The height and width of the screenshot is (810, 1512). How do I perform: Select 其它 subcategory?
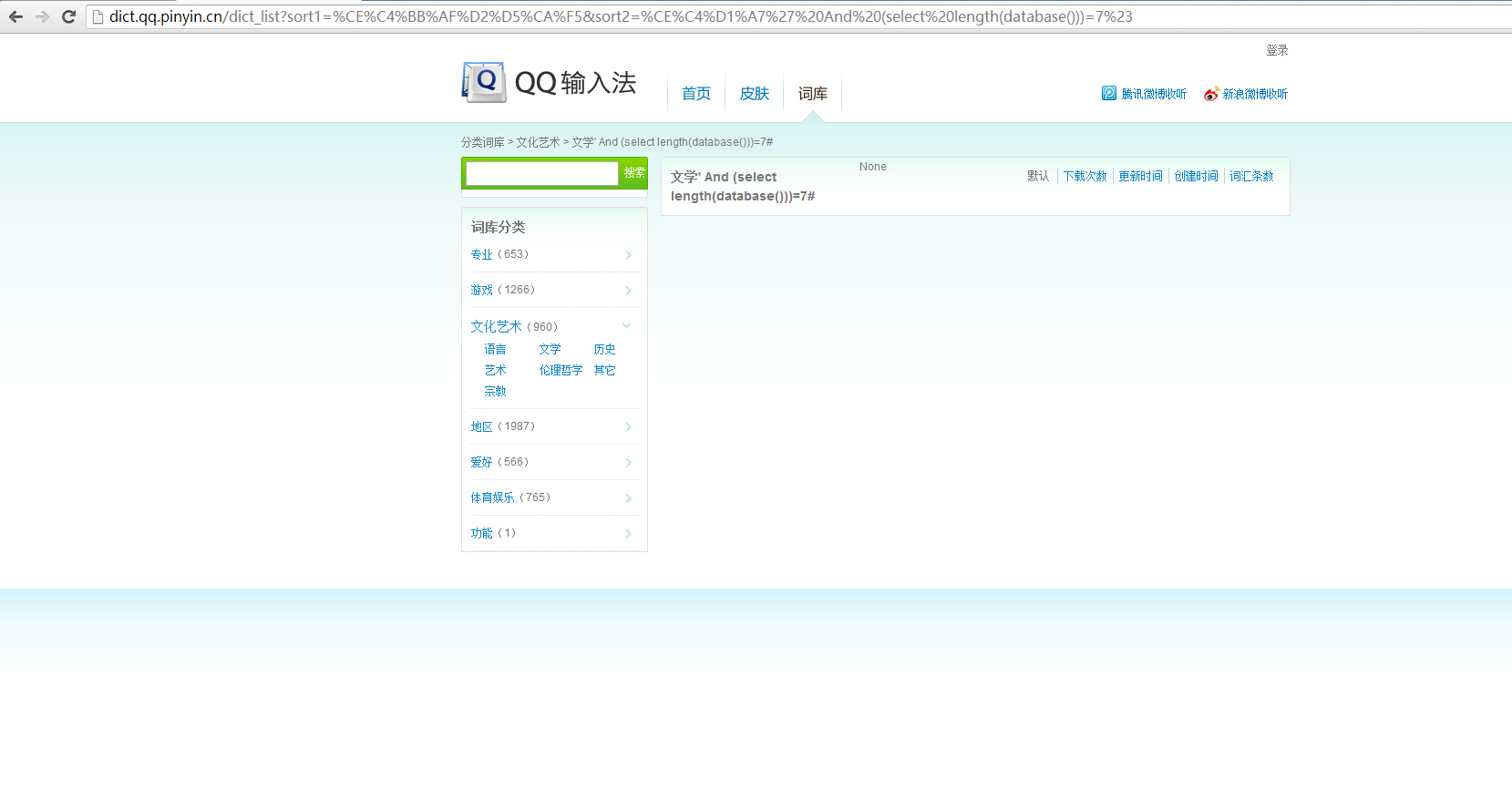pyautogui.click(x=604, y=370)
